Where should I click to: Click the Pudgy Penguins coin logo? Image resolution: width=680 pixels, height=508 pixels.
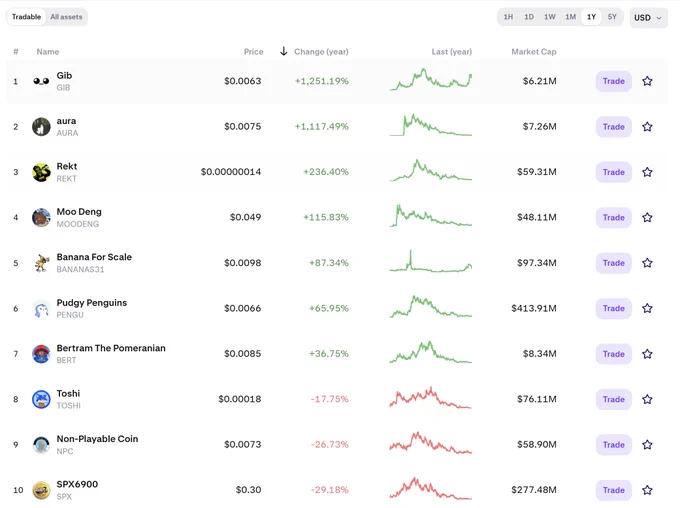[41, 308]
